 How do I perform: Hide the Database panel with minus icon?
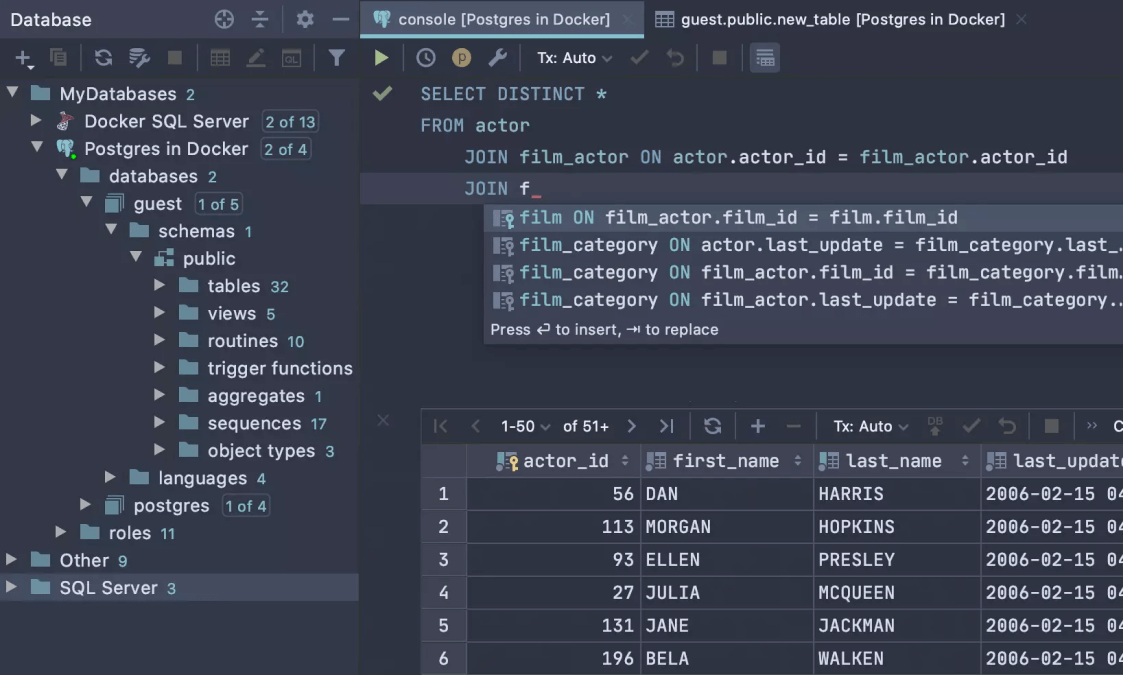[341, 19]
